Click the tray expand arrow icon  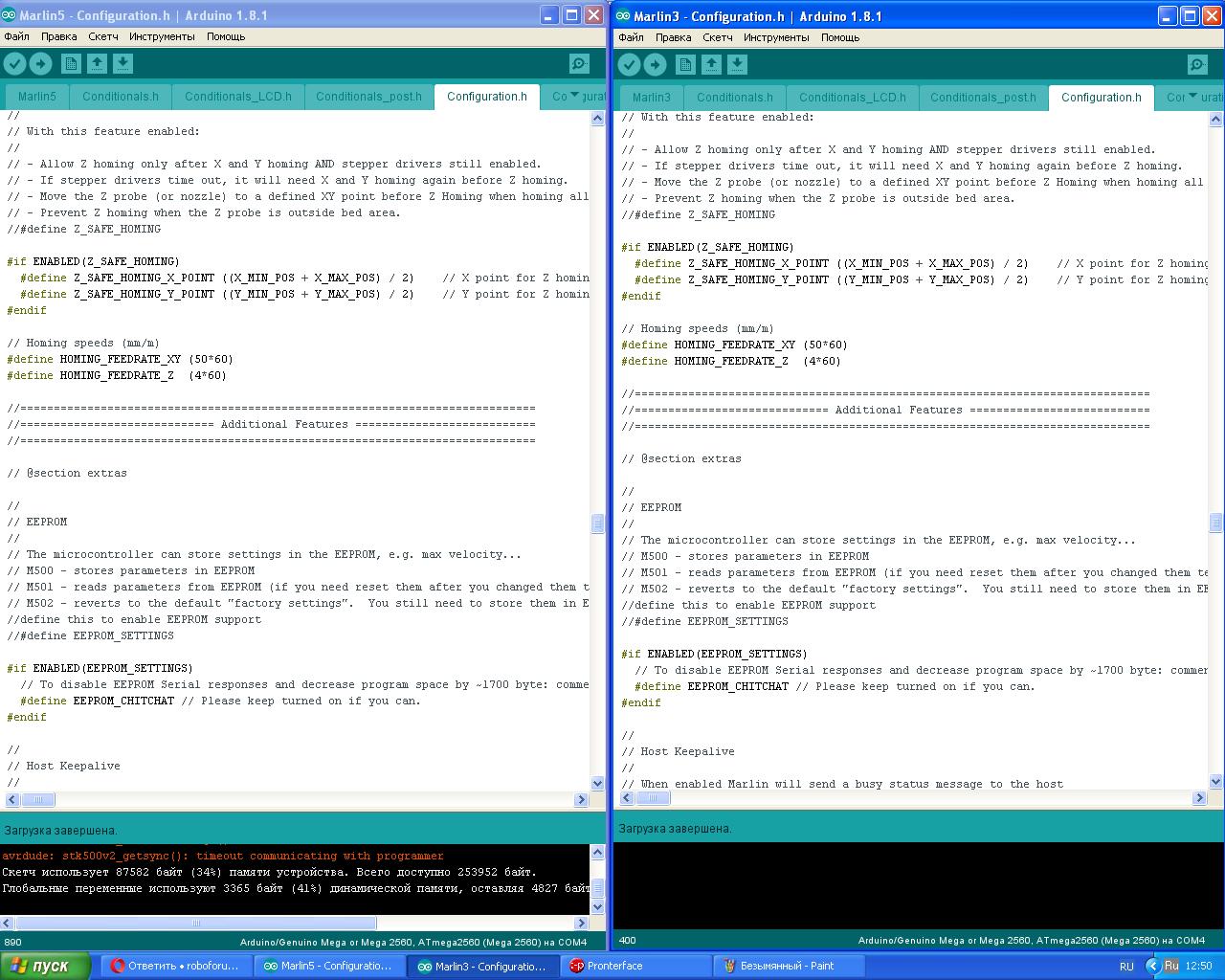pos(1152,966)
